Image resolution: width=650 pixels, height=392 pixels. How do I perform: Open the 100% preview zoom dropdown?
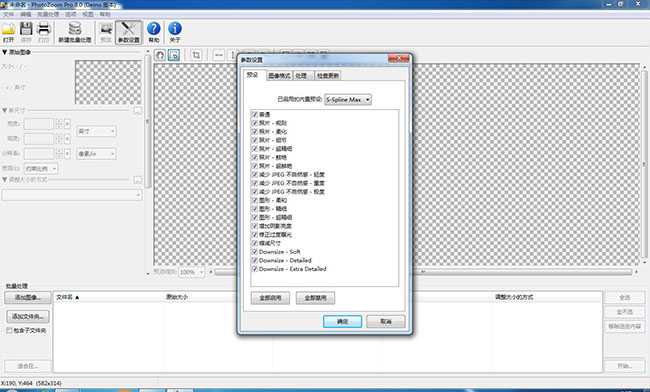(192, 272)
